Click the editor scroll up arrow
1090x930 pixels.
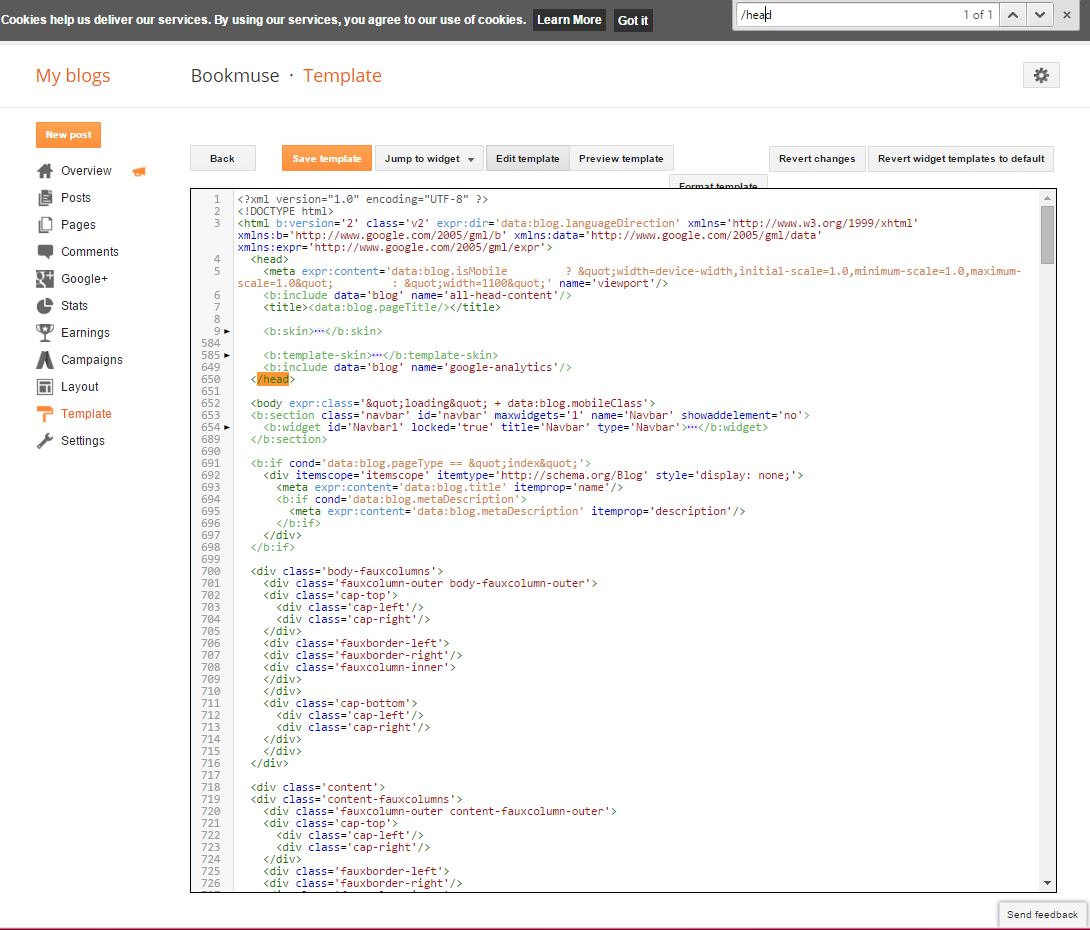[1047, 198]
